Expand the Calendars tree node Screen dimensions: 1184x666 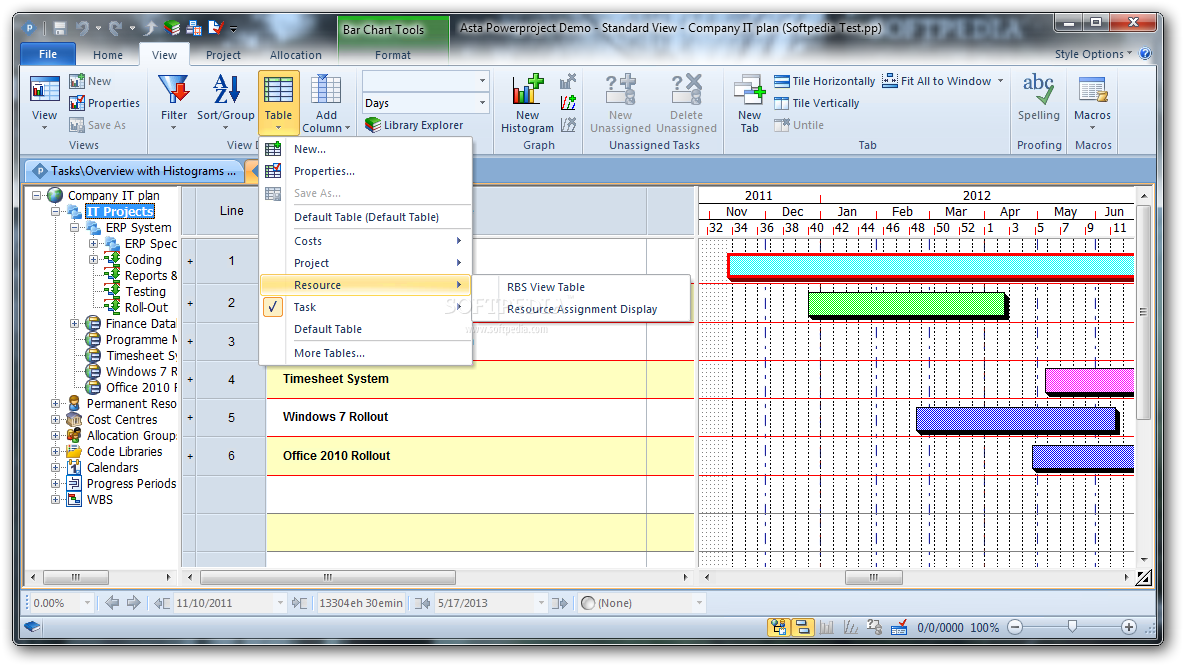point(55,467)
